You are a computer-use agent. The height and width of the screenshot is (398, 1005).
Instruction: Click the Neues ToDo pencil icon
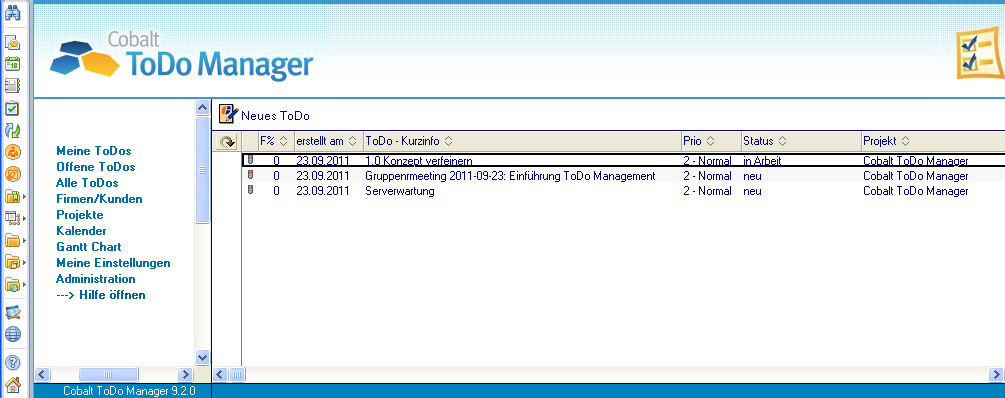tap(228, 114)
